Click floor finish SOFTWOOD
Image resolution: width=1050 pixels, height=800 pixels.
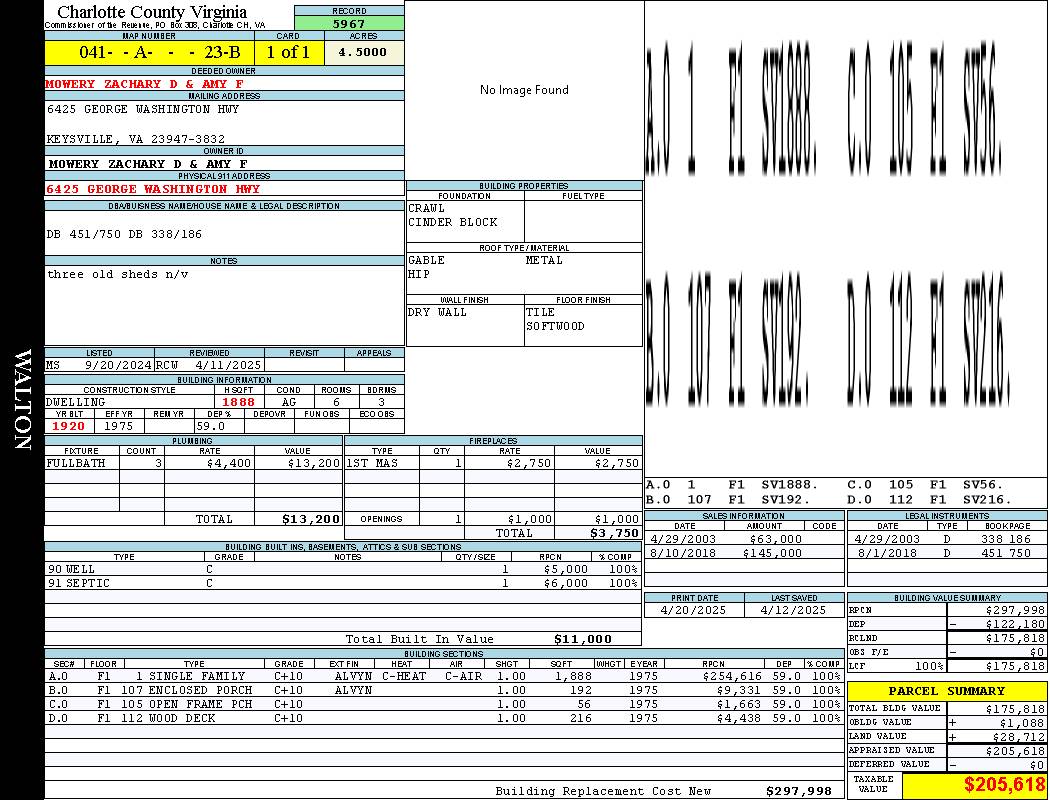(555, 326)
